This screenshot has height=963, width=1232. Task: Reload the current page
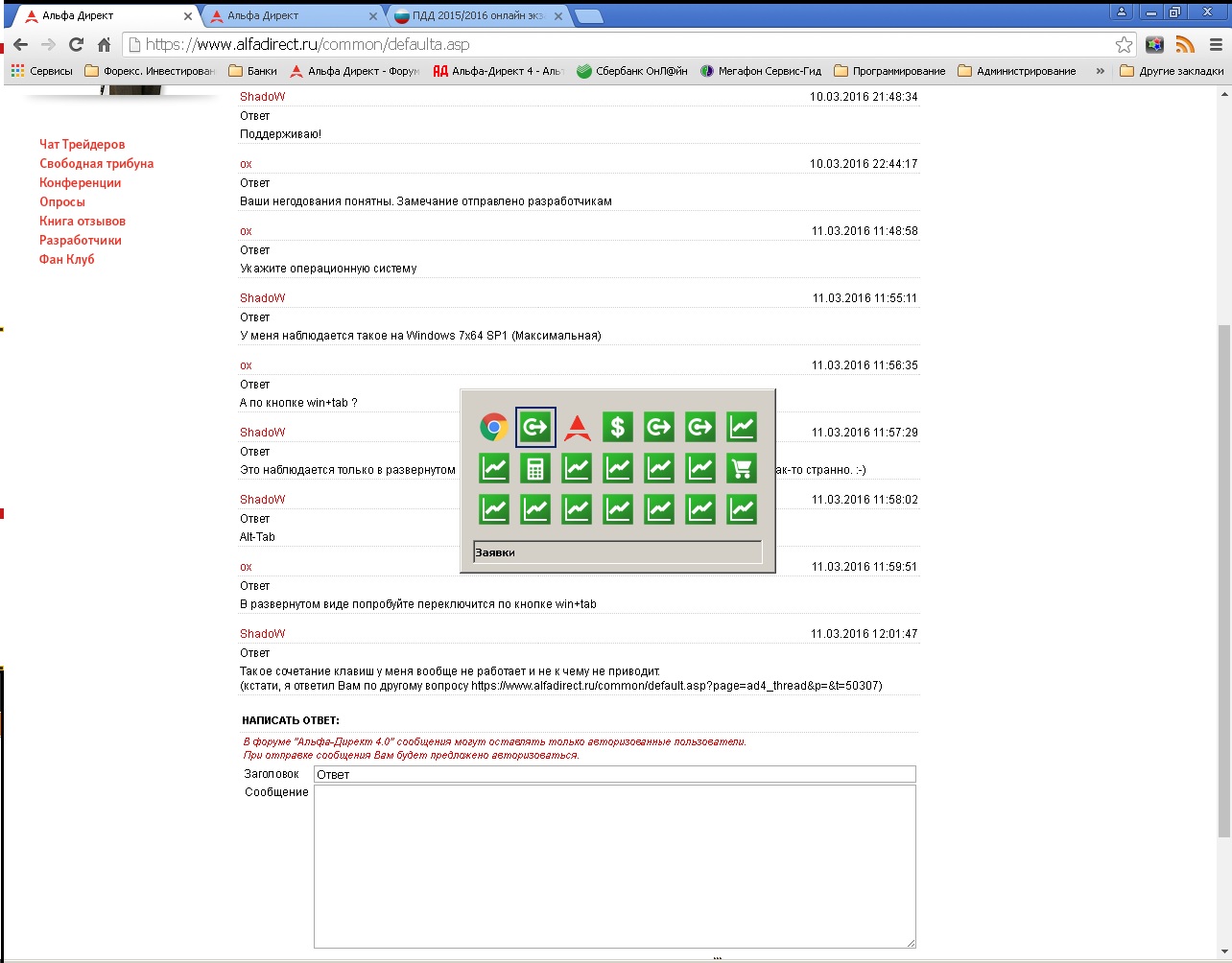pos(77,44)
